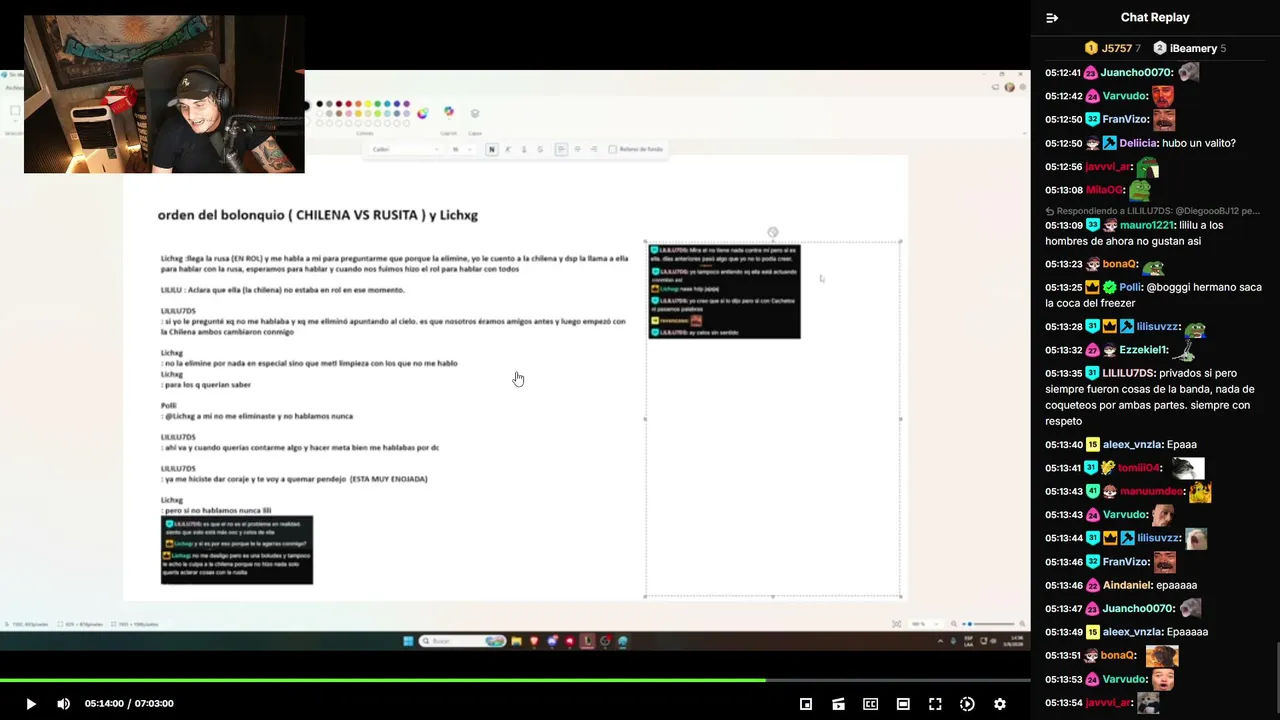Viewport: 1280px width, 720px height.
Task: Collapse the Chat Replay panel
Action: pyautogui.click(x=1052, y=18)
